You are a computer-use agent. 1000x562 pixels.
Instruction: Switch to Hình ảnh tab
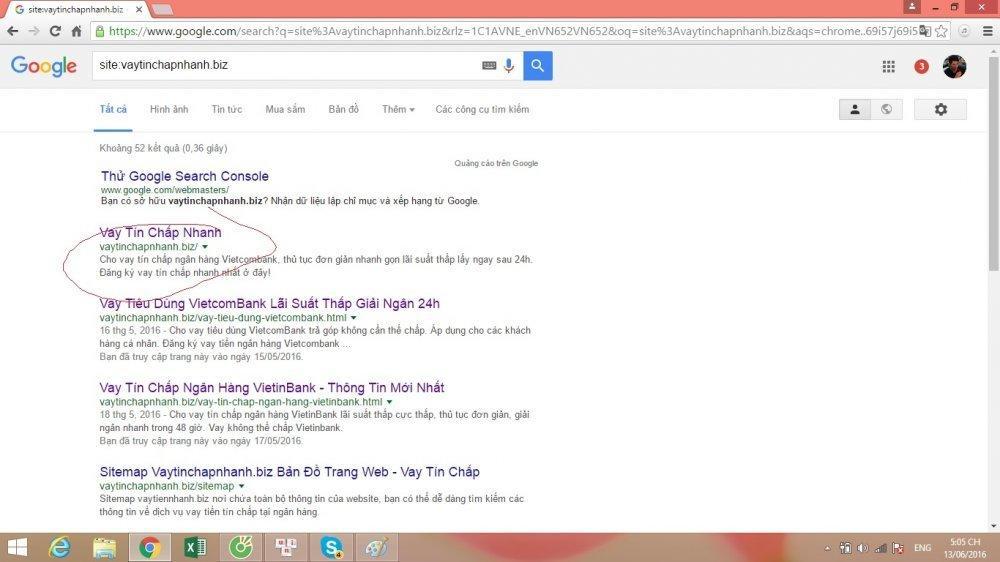(169, 109)
